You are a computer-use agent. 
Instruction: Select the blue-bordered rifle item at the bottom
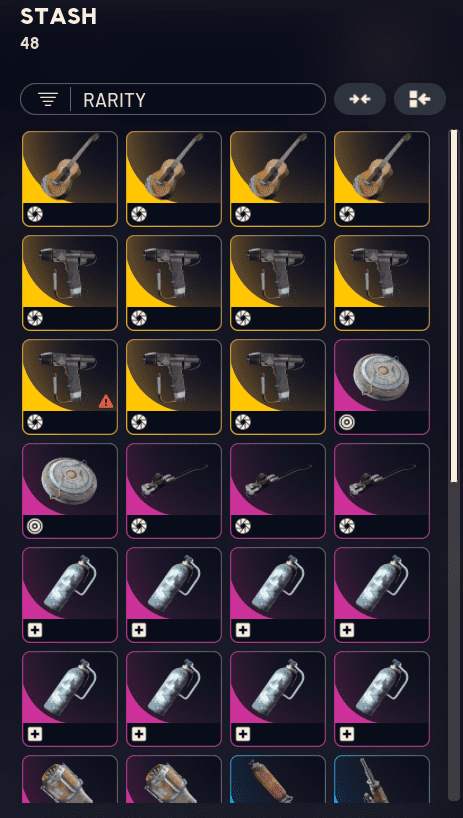click(x=382, y=779)
